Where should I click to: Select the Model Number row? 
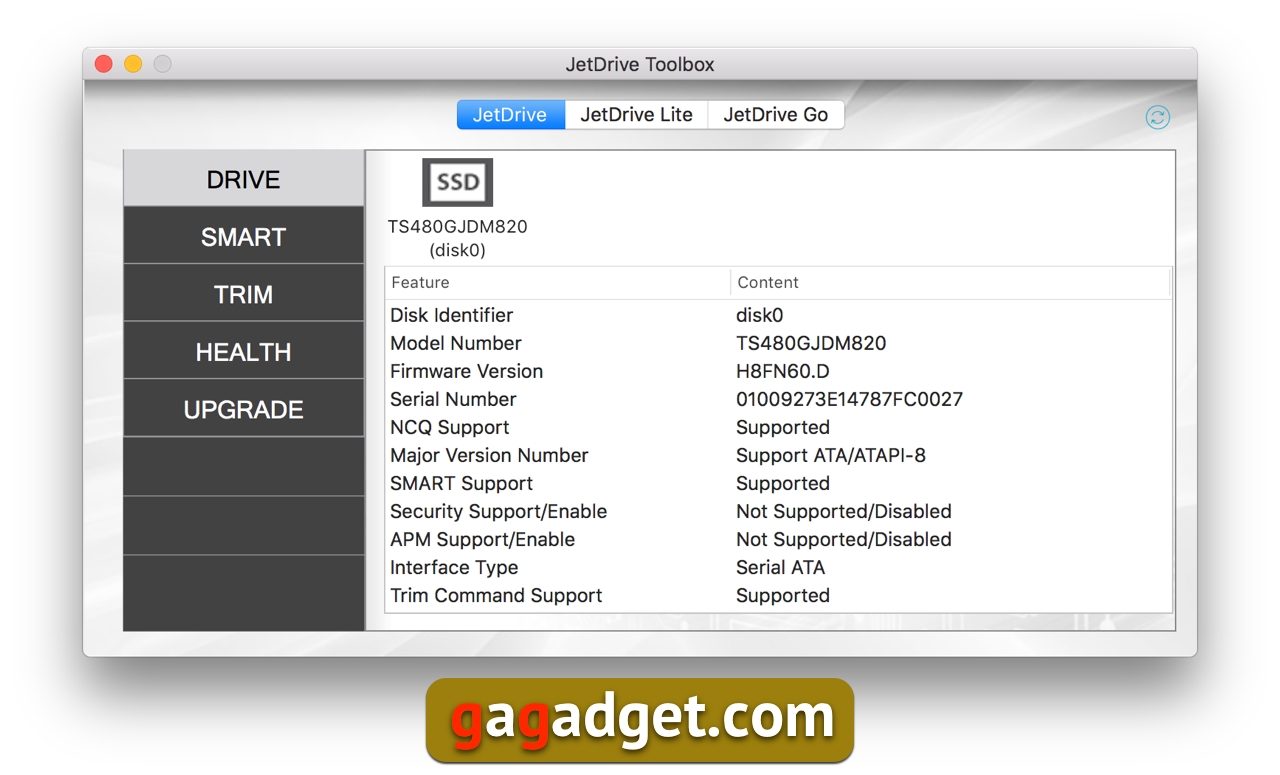[x=778, y=343]
